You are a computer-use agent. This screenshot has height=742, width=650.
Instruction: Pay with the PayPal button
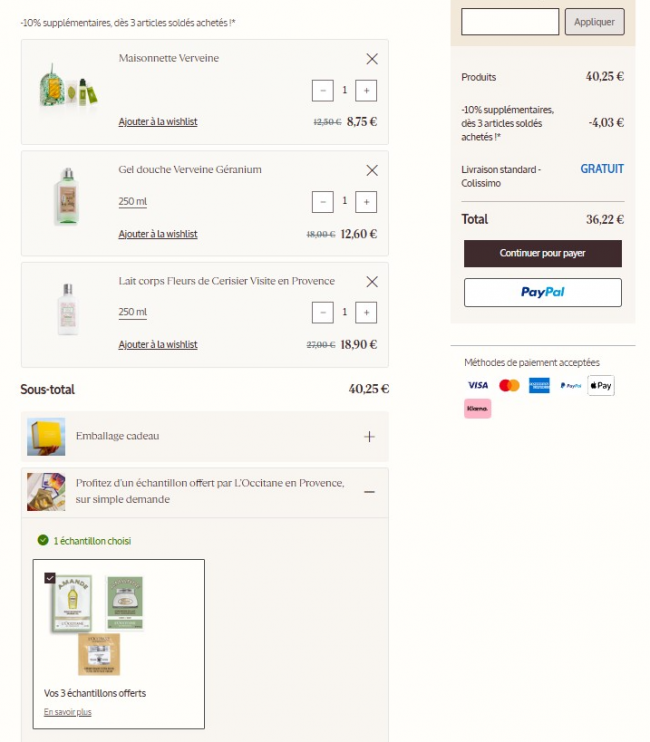pos(543,292)
